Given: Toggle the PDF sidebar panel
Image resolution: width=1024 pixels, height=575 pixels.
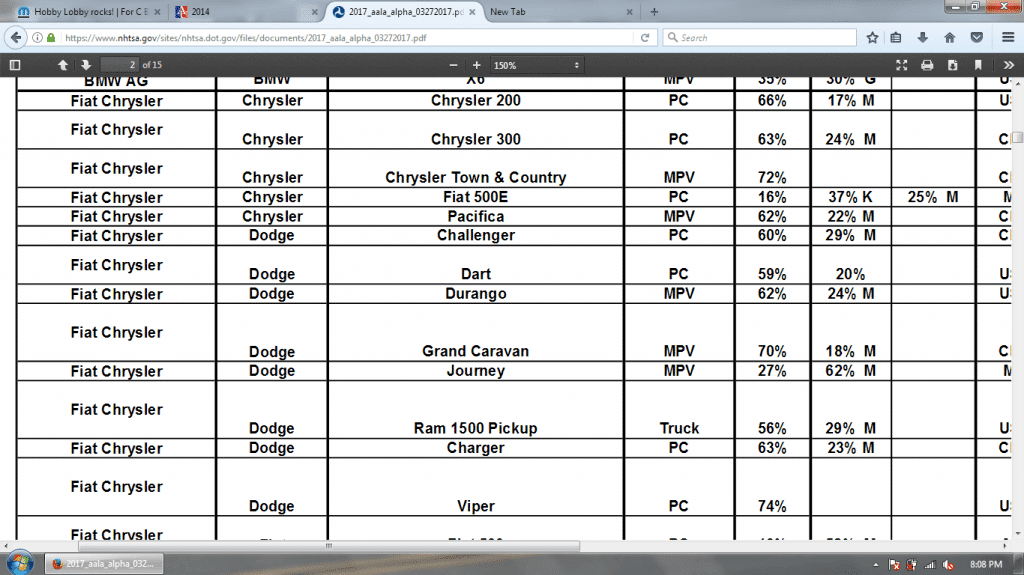Looking at the screenshot, I should point(14,65).
